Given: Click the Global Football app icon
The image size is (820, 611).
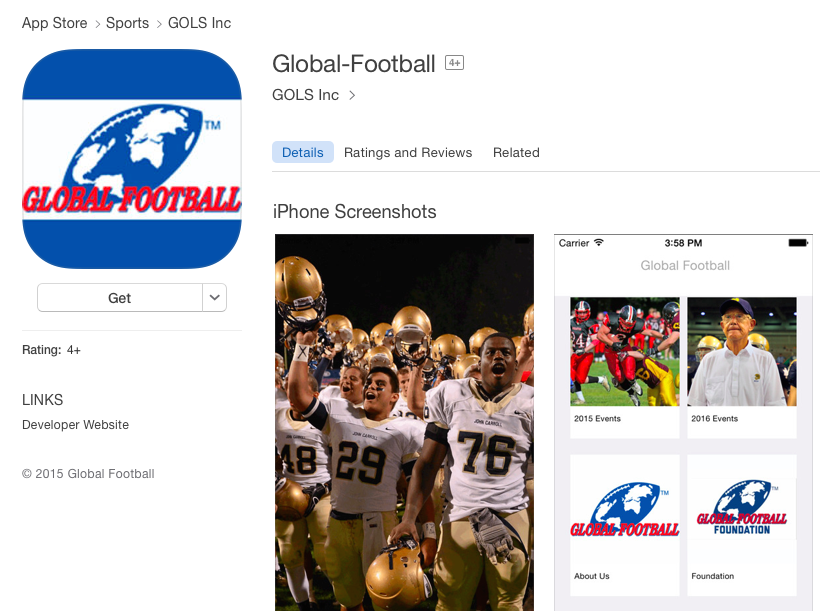Looking at the screenshot, I should pyautogui.click(x=132, y=159).
